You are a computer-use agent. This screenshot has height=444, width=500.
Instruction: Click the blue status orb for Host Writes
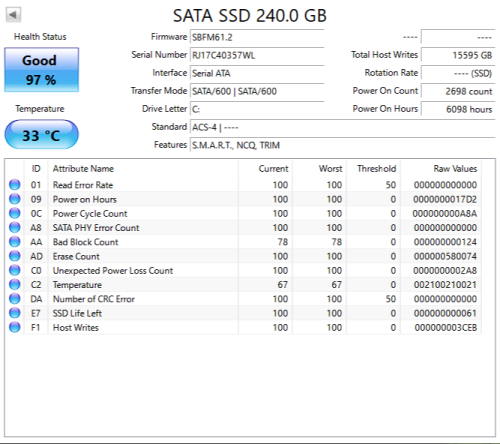coord(14,328)
